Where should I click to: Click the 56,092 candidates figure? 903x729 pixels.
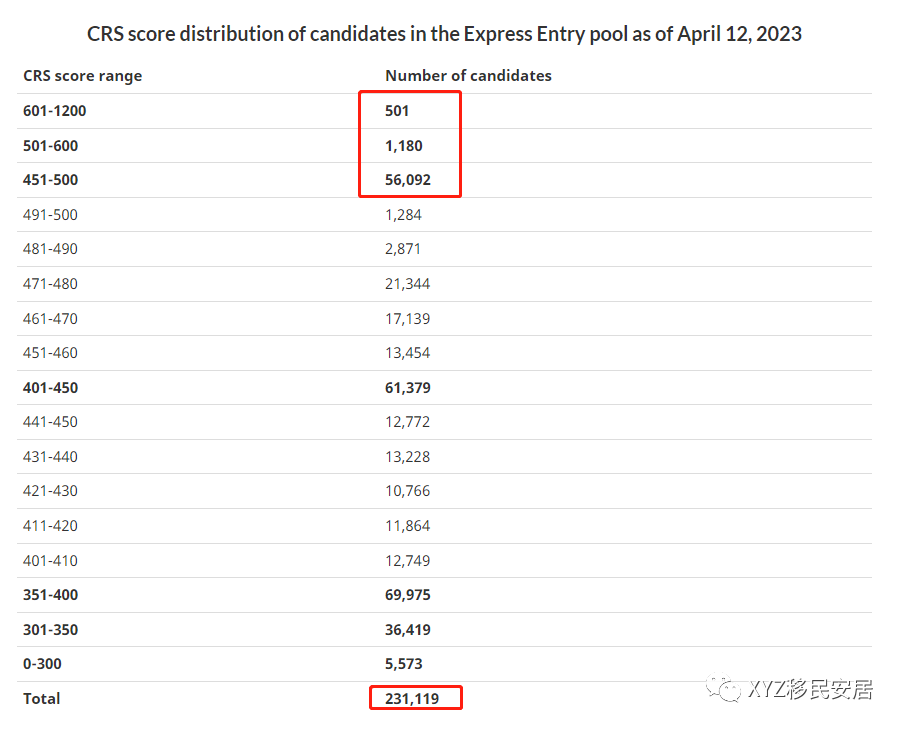(408, 180)
